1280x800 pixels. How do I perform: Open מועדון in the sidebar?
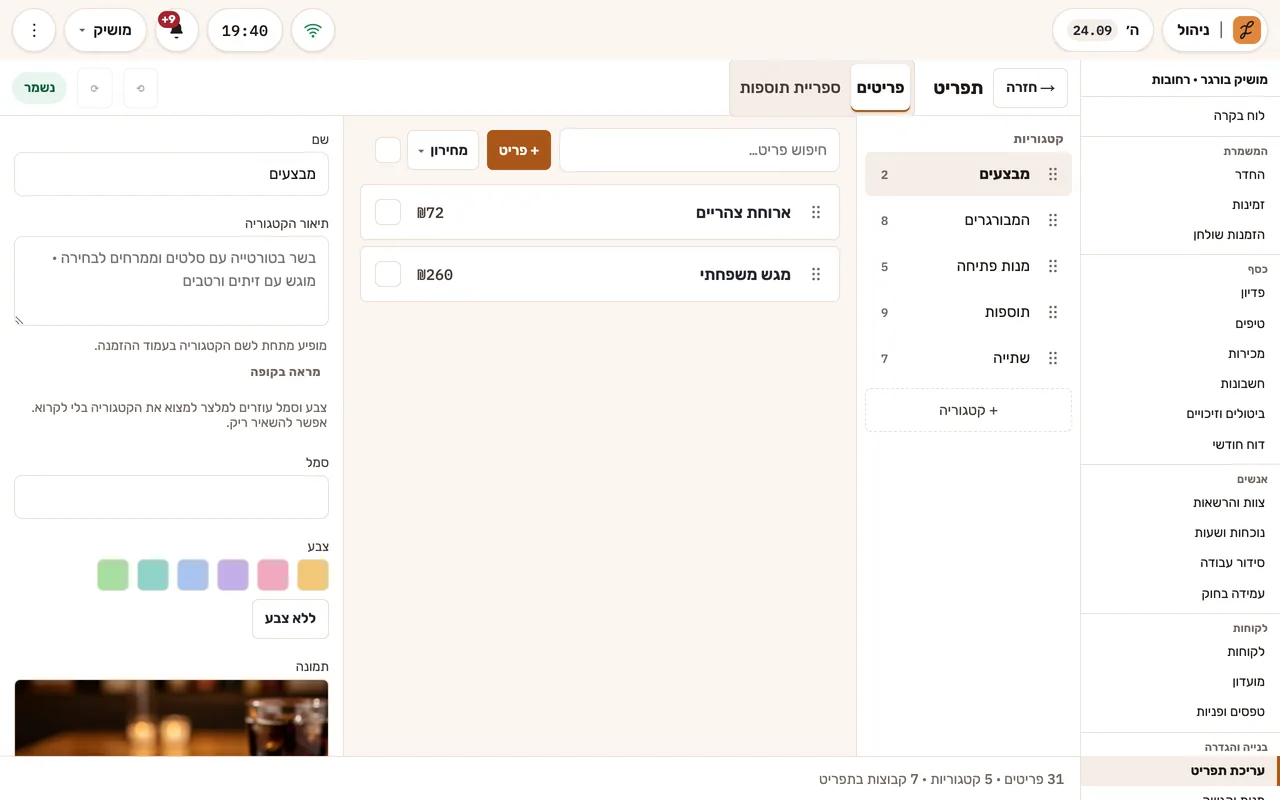coord(1180,682)
